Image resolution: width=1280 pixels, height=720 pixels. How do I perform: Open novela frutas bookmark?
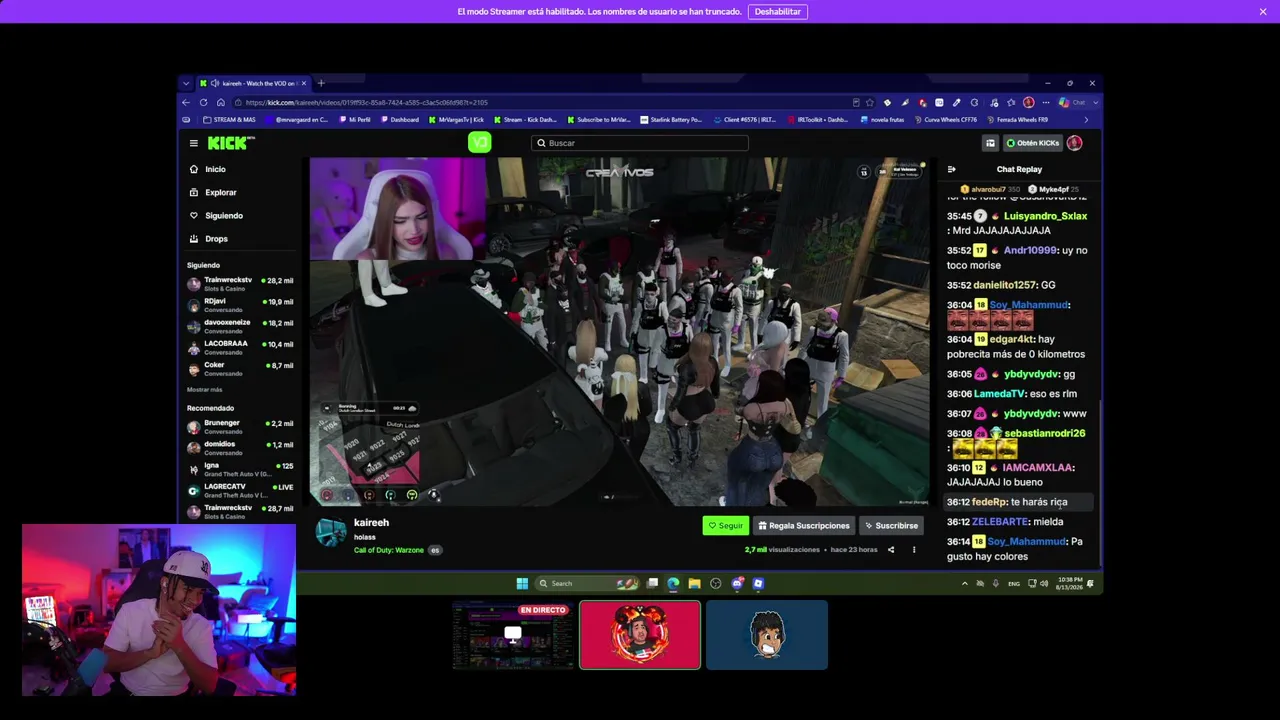(x=883, y=120)
